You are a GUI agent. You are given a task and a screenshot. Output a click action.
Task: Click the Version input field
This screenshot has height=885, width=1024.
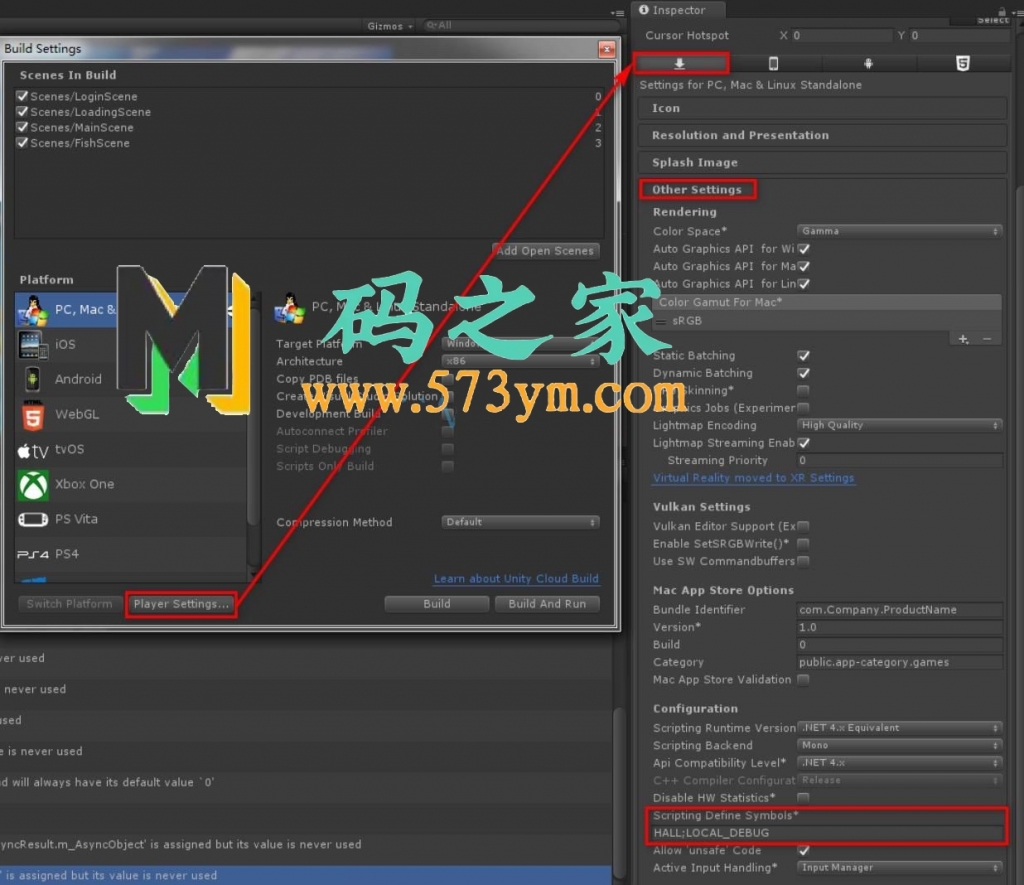pyautogui.click(x=899, y=628)
